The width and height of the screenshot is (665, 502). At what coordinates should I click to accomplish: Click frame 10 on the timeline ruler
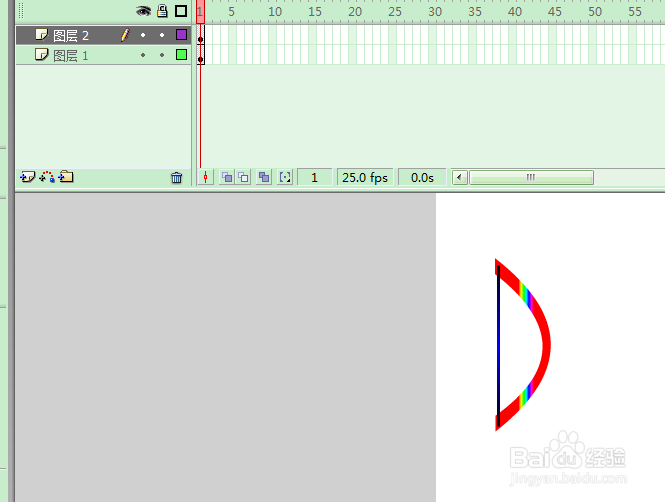(x=275, y=12)
